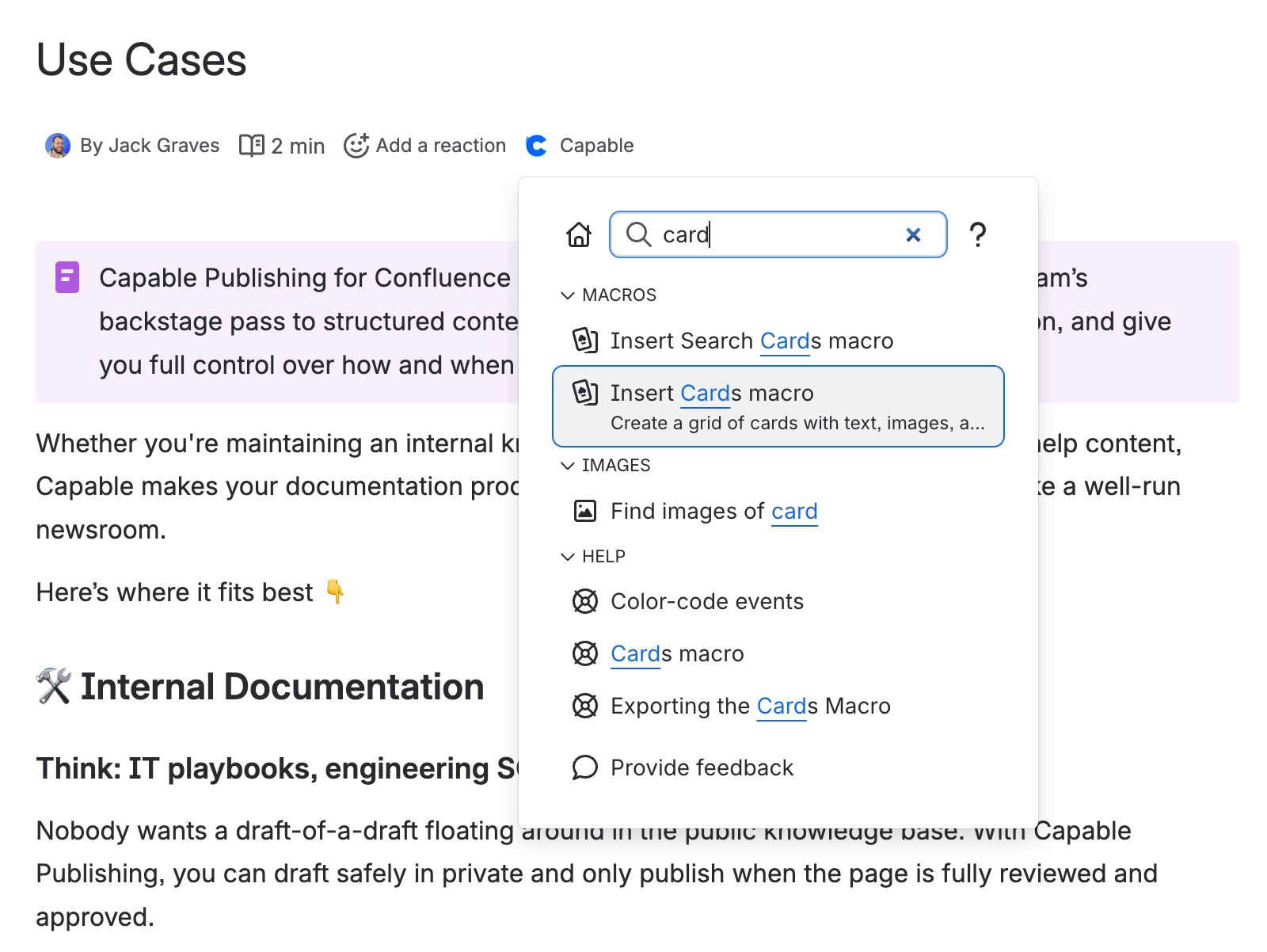Click the image icon beside Find images
This screenshot has height=952, width=1267.
(584, 511)
